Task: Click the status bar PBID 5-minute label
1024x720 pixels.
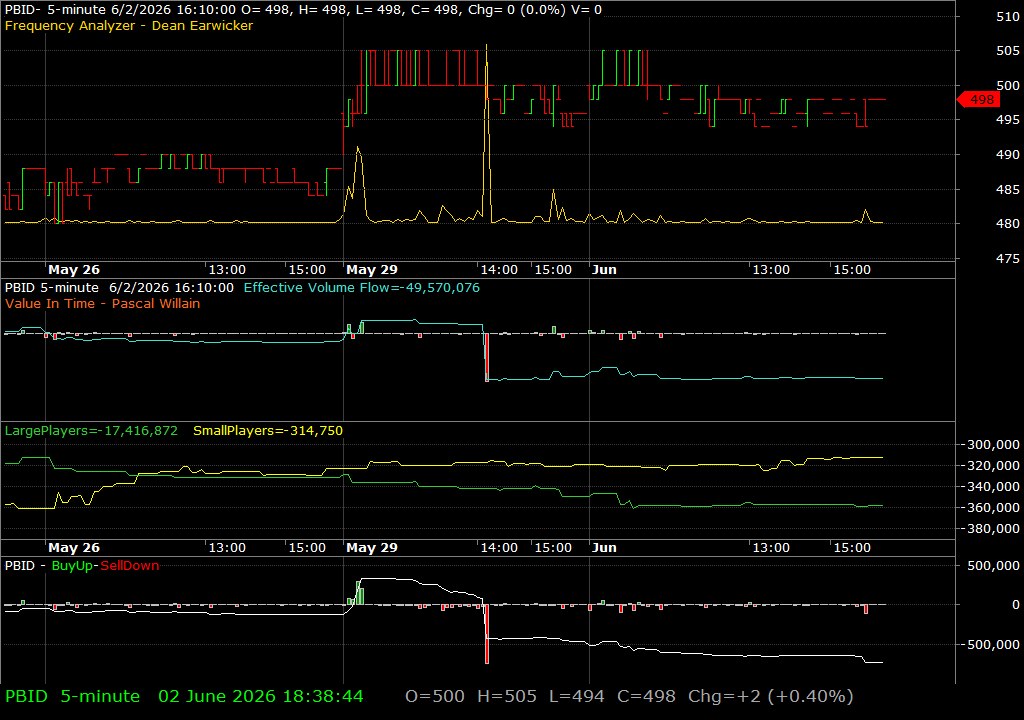Action: click(72, 696)
